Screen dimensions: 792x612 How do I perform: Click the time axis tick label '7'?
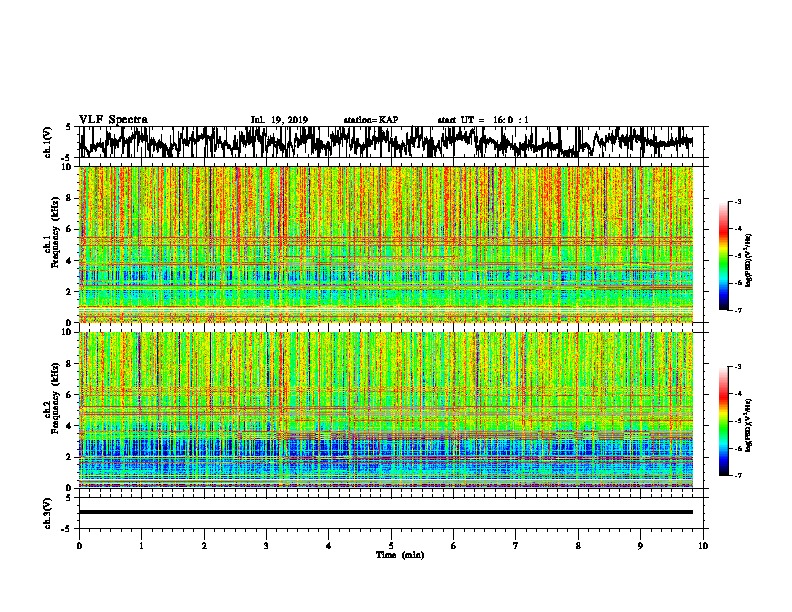[516, 546]
